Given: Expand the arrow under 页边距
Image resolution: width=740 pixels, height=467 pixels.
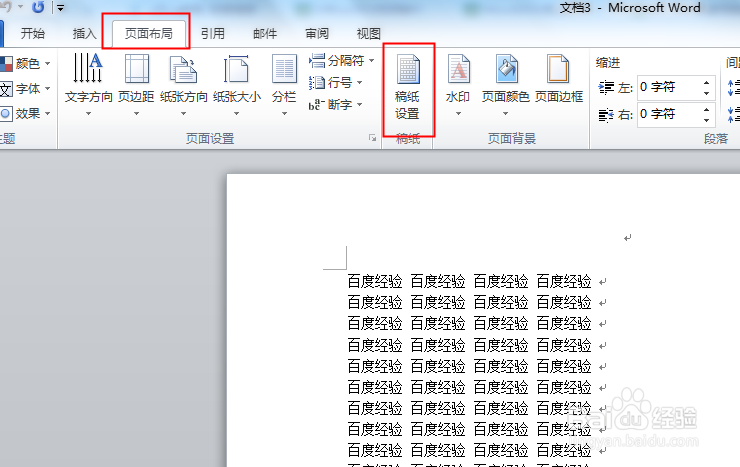Looking at the screenshot, I should click(x=136, y=113).
